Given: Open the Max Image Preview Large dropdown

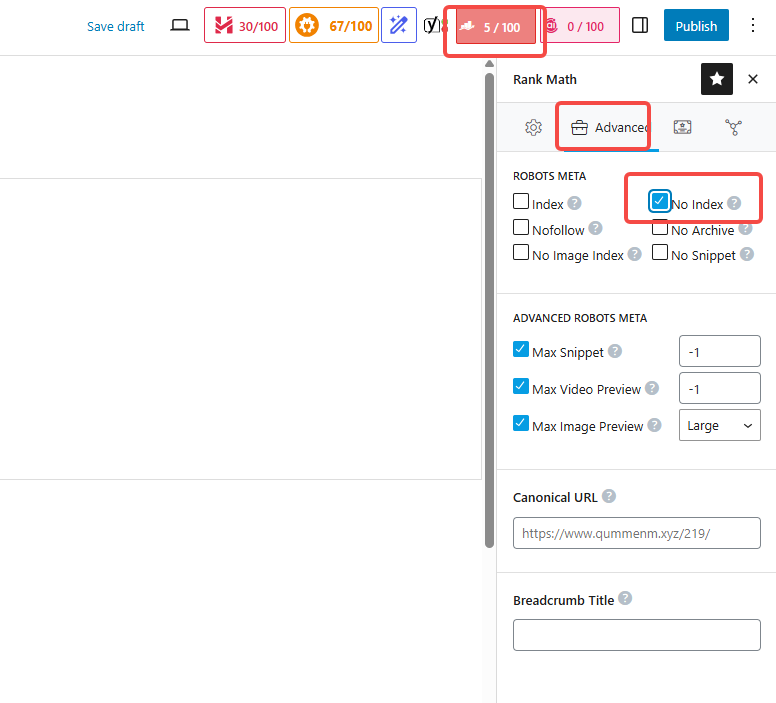Looking at the screenshot, I should click(x=719, y=425).
